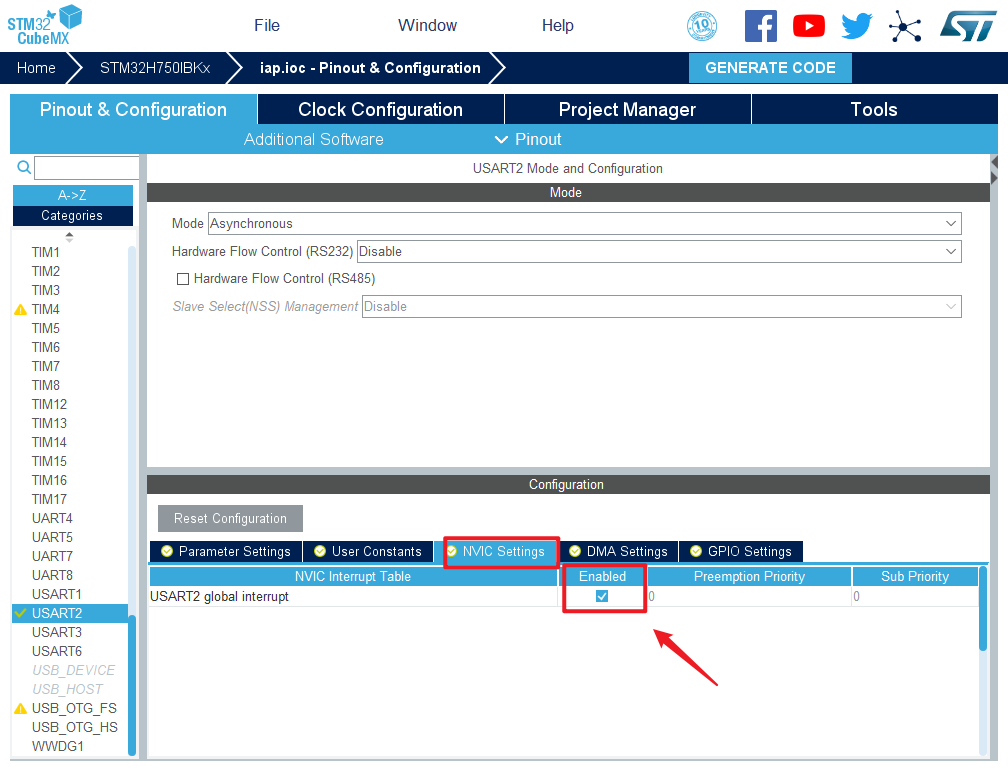Open the Facebook icon link
Image resolution: width=1008 pixels, height=771 pixels.
pyautogui.click(x=760, y=26)
